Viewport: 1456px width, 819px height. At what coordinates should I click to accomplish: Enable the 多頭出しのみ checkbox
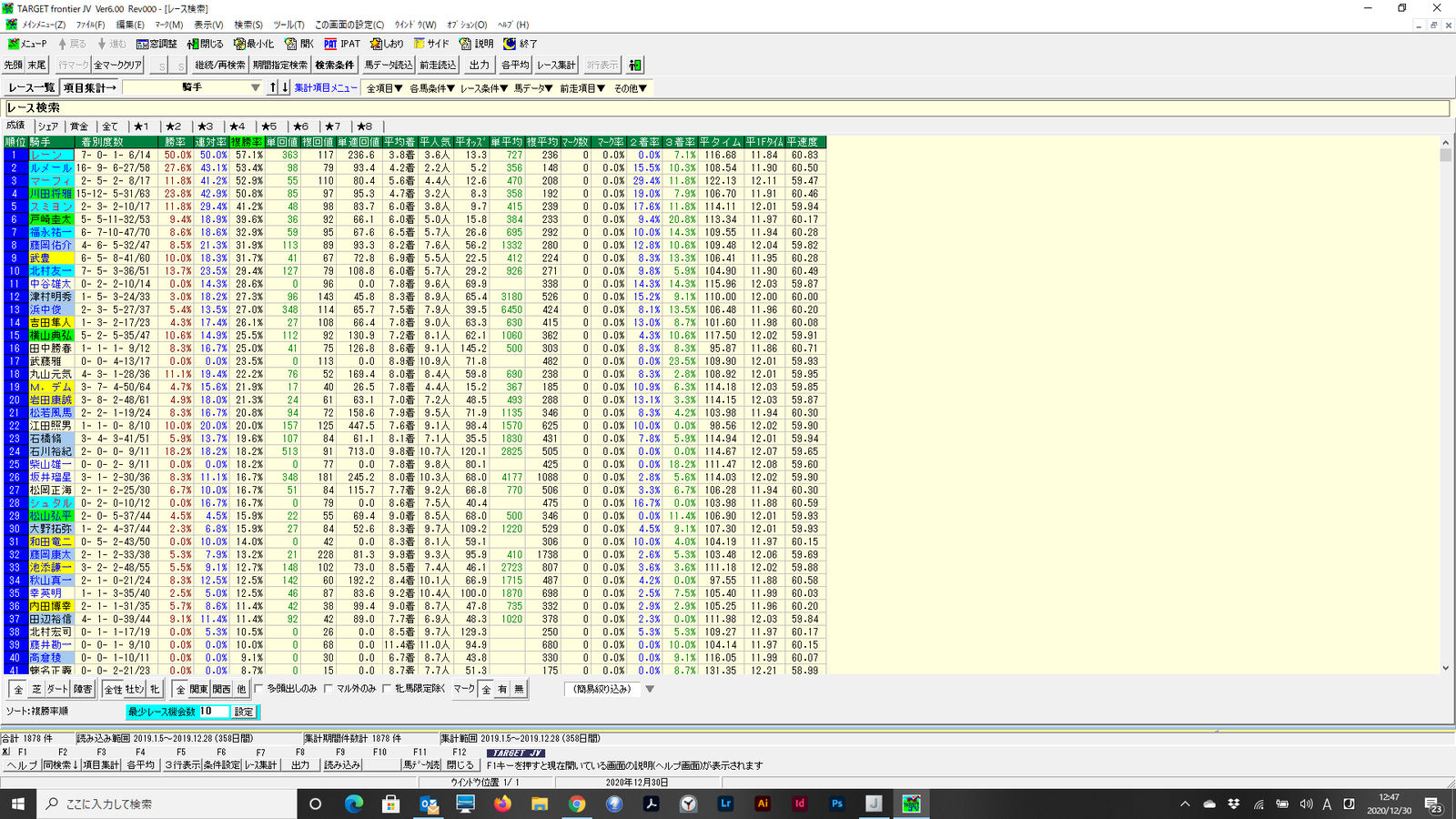[x=259, y=689]
